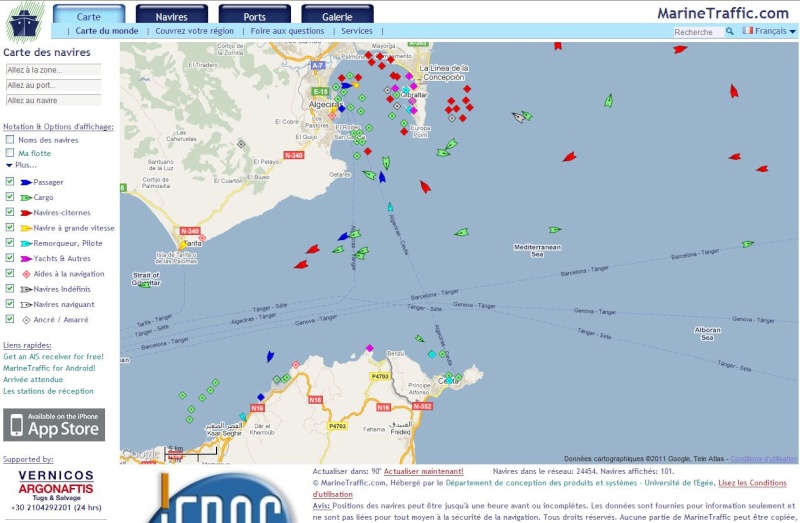Select the pink navigation aid marker near Tarifa
The width and height of the screenshot is (800, 523).
(x=202, y=238)
